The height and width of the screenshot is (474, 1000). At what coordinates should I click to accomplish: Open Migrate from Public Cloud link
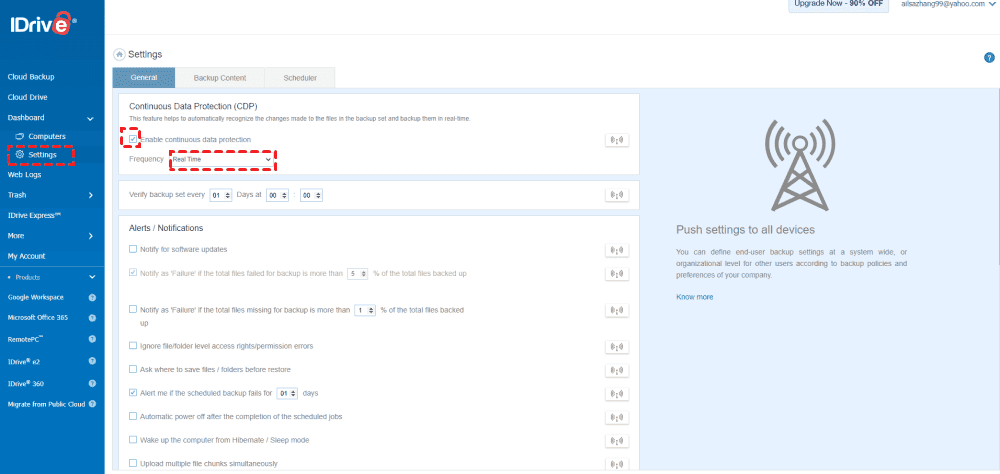[x=47, y=404]
